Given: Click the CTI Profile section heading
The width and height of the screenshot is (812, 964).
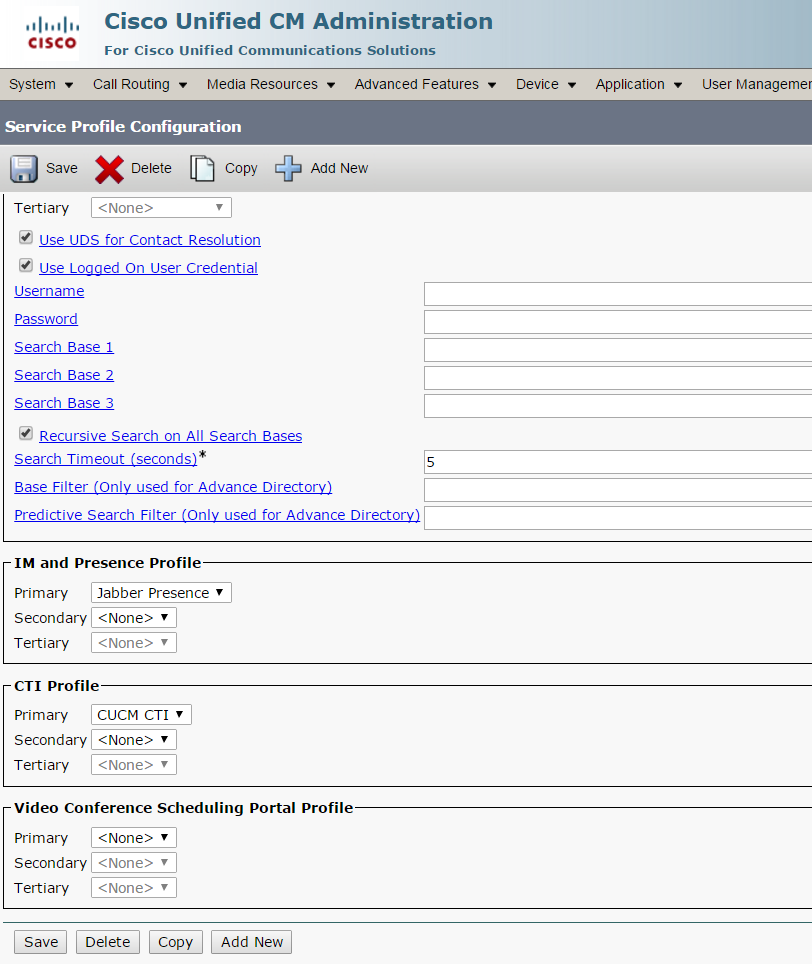Looking at the screenshot, I should click(x=57, y=685).
